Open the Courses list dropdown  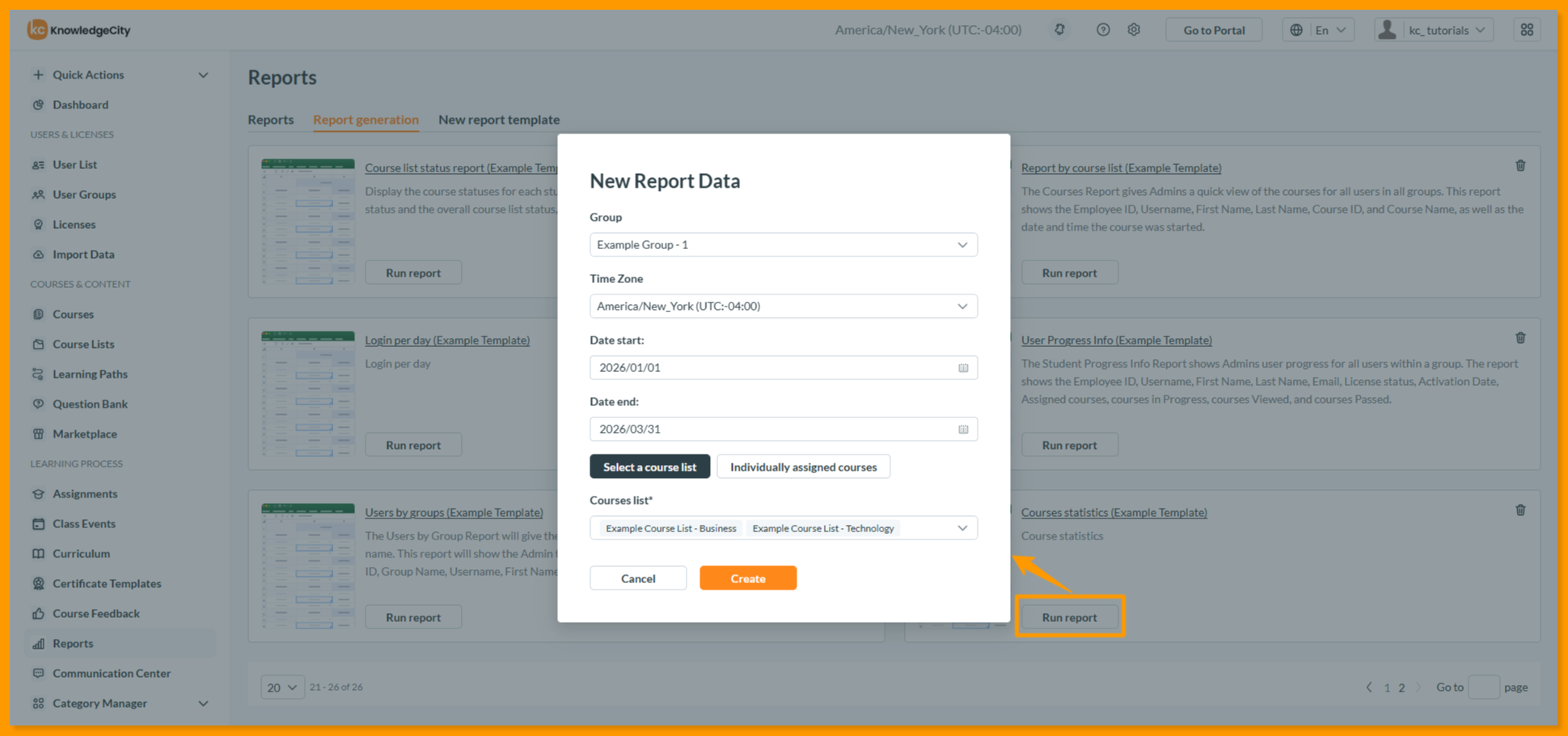[783, 528]
